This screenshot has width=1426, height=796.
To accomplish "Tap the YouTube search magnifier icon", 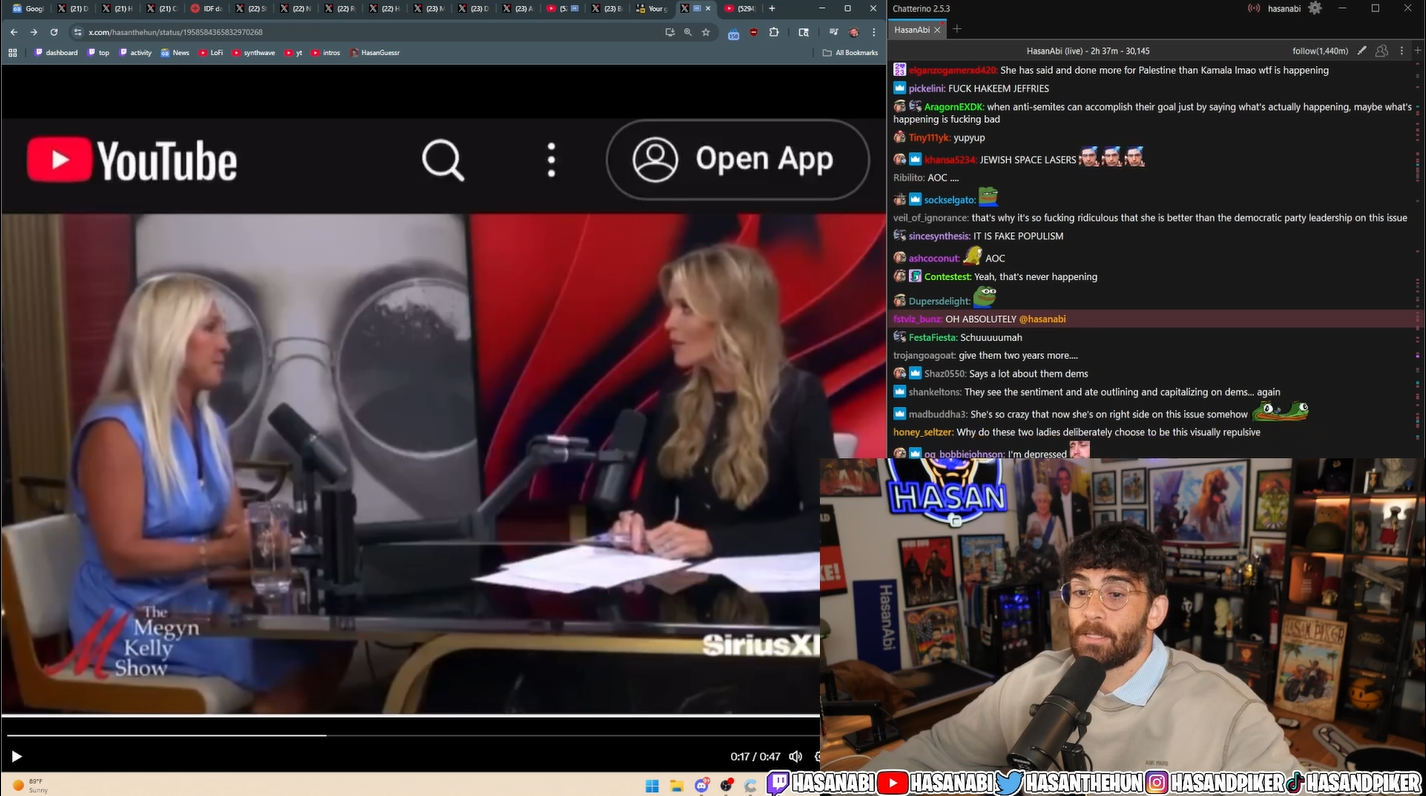I will 443,160.
